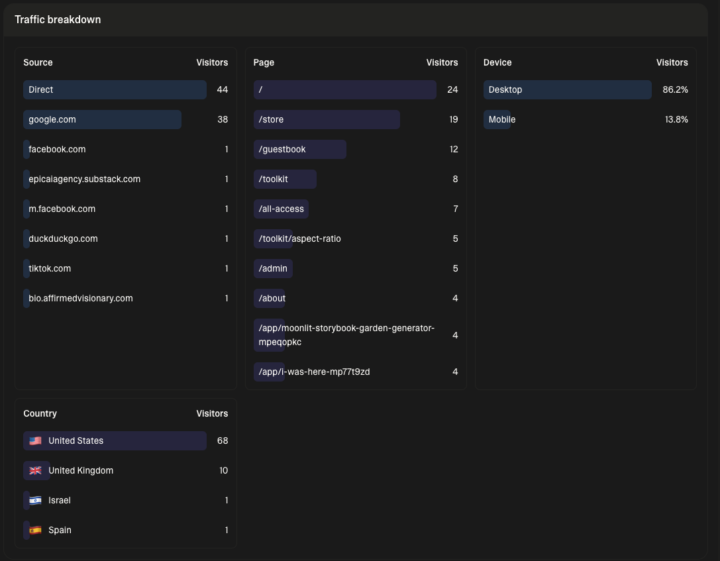Click the Country column header
Viewport: 720px width, 561px height.
[40, 414]
